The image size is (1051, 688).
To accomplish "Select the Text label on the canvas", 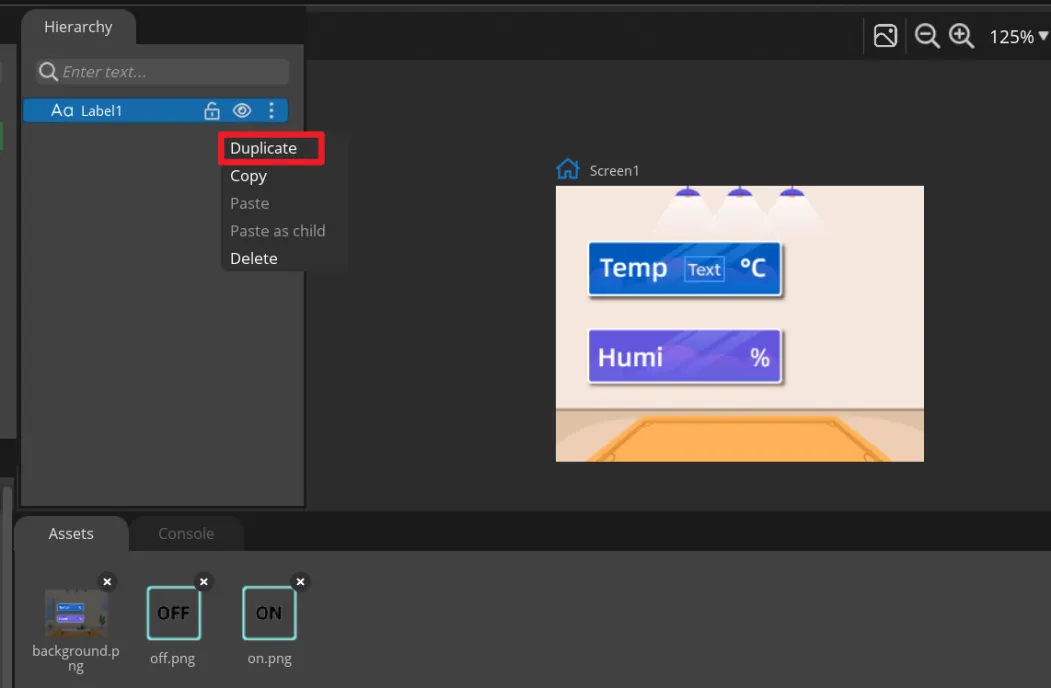I will [704, 269].
